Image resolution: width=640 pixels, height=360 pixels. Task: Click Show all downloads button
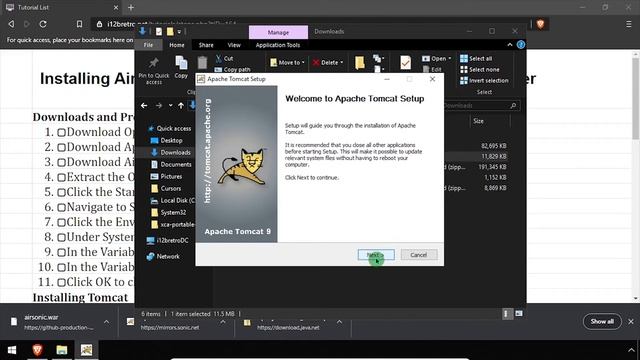pos(602,322)
